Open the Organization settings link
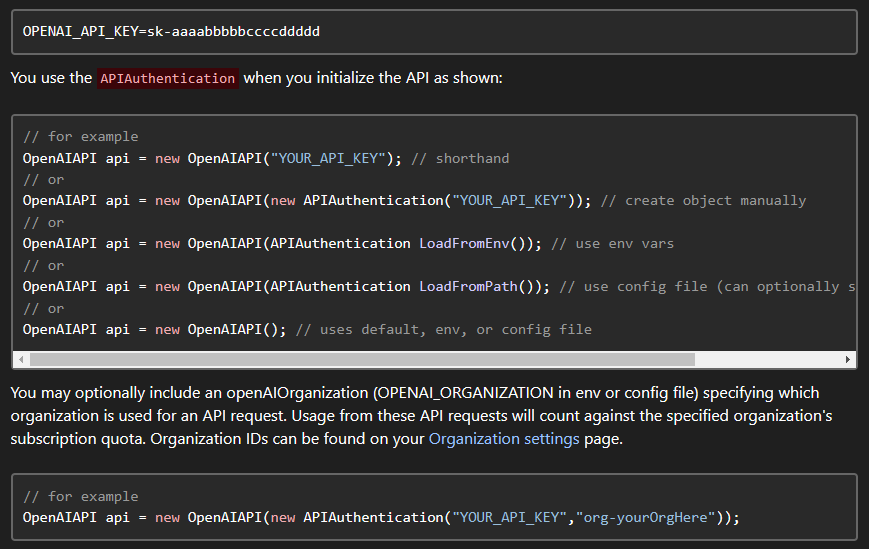Viewport: 869px width, 549px height. [x=504, y=438]
